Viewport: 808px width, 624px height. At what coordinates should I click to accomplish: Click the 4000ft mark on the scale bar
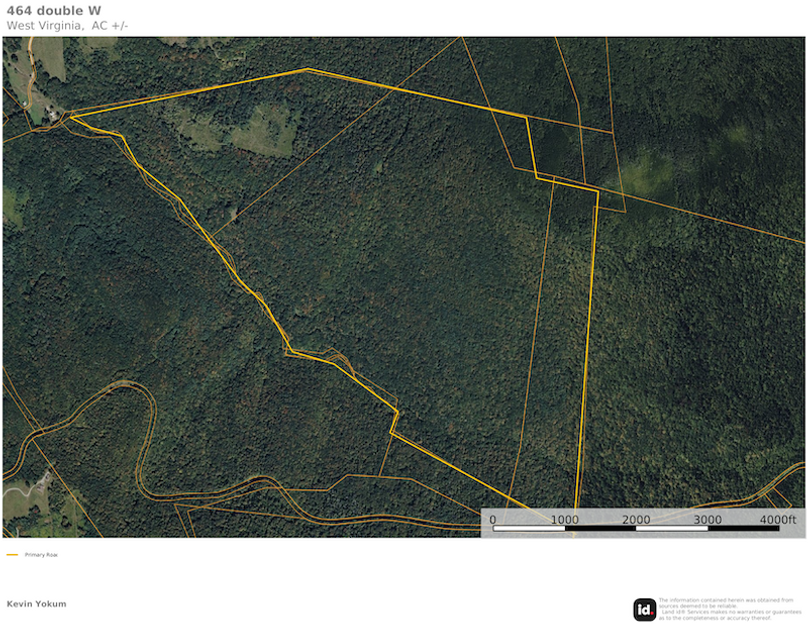click(779, 520)
